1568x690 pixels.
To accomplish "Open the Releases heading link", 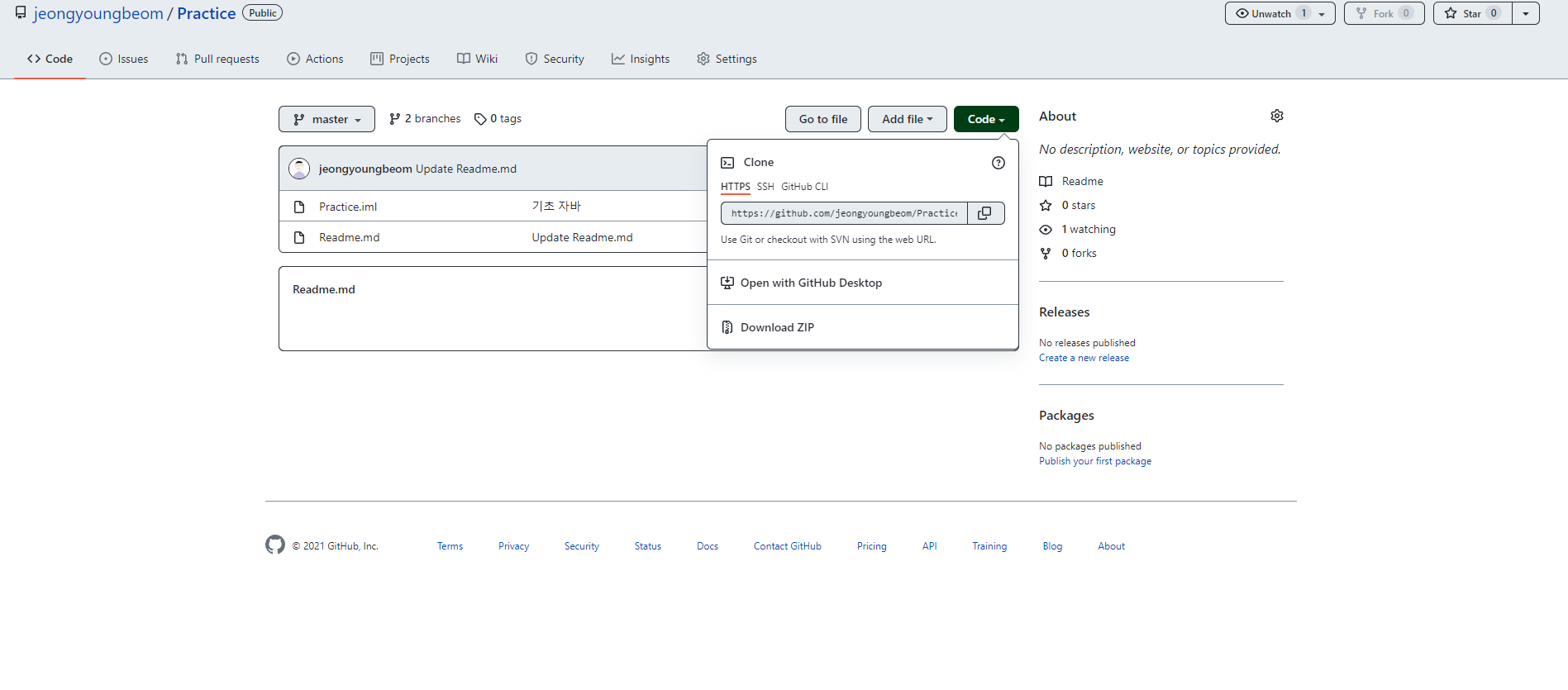I will tap(1065, 312).
